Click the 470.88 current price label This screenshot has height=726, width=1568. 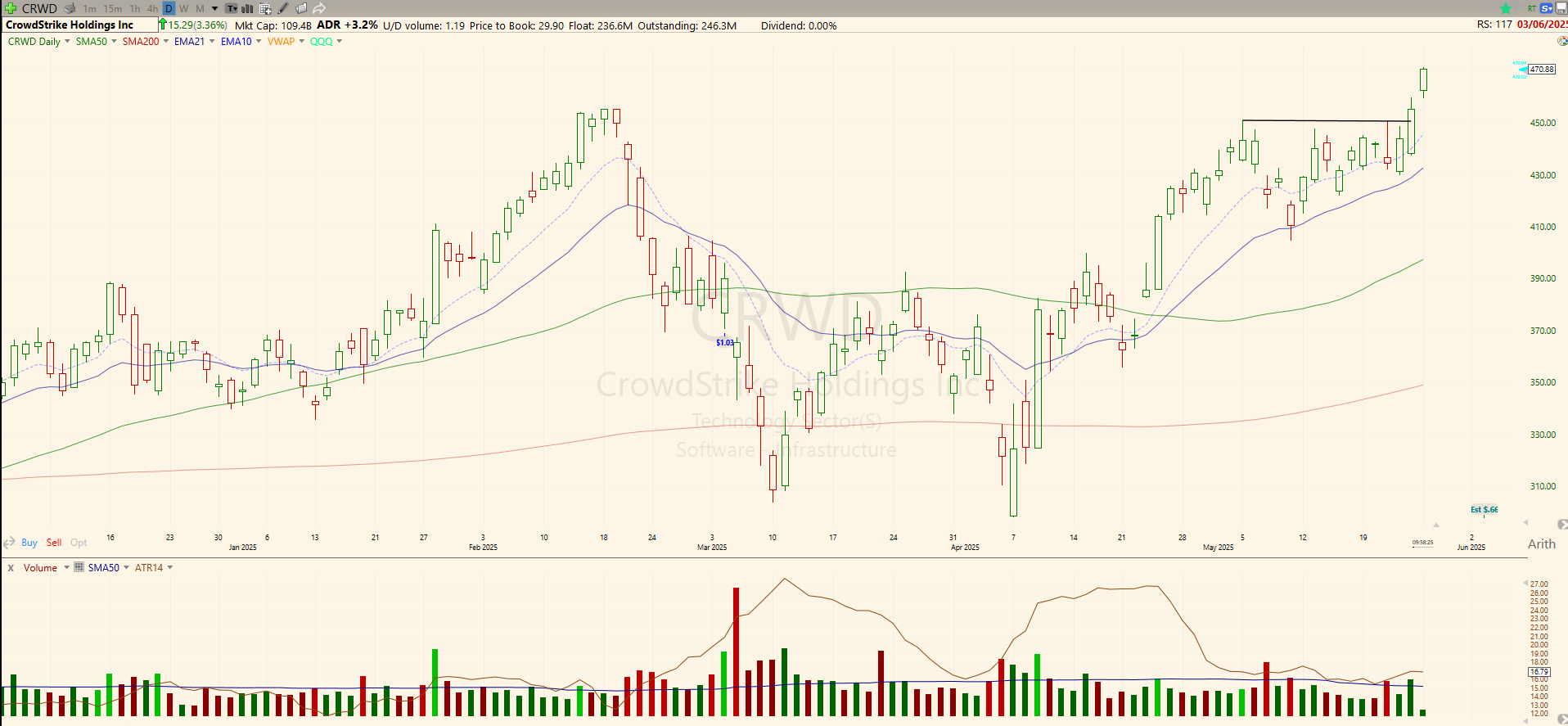pyautogui.click(x=1542, y=70)
